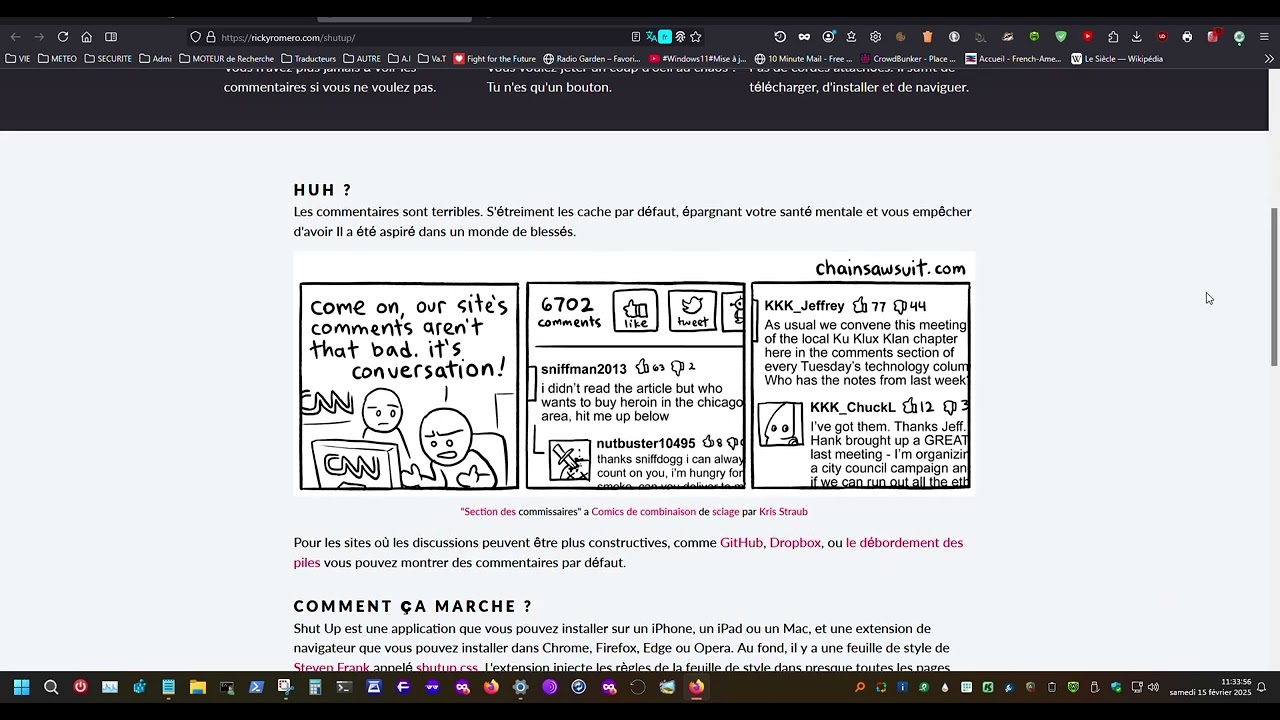Open browsing history clock icon
Image resolution: width=1280 pixels, height=720 pixels.
point(780,37)
